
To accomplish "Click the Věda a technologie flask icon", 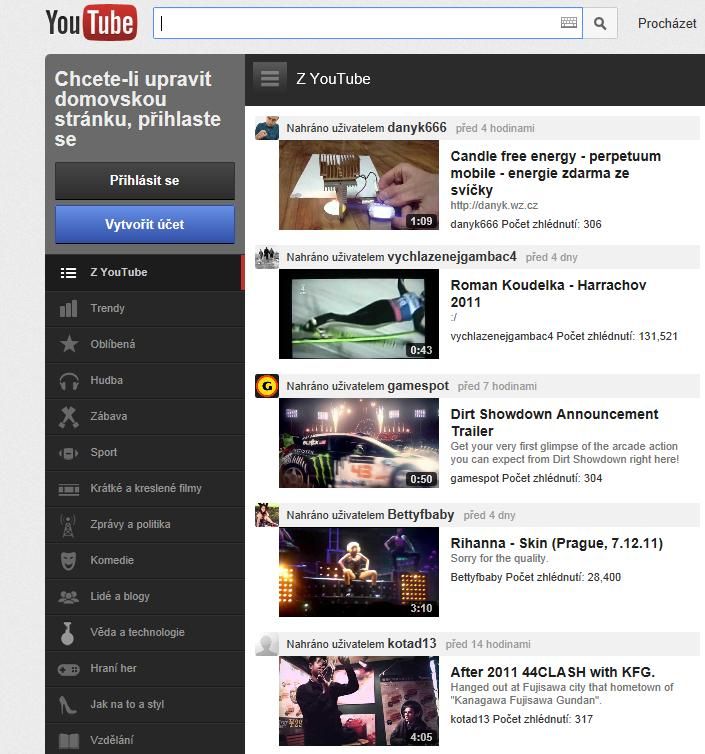I will pos(67,633).
